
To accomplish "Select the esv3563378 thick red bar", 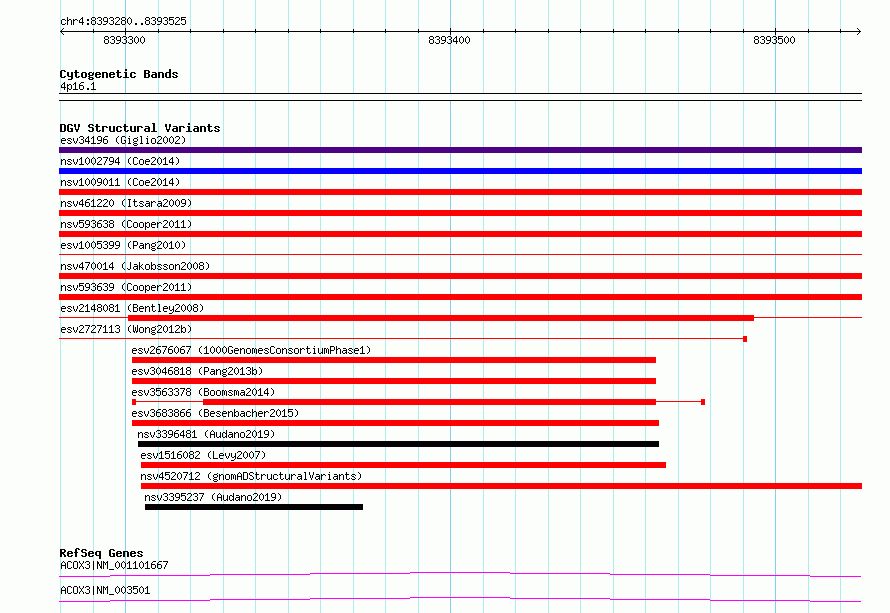I will (430, 402).
